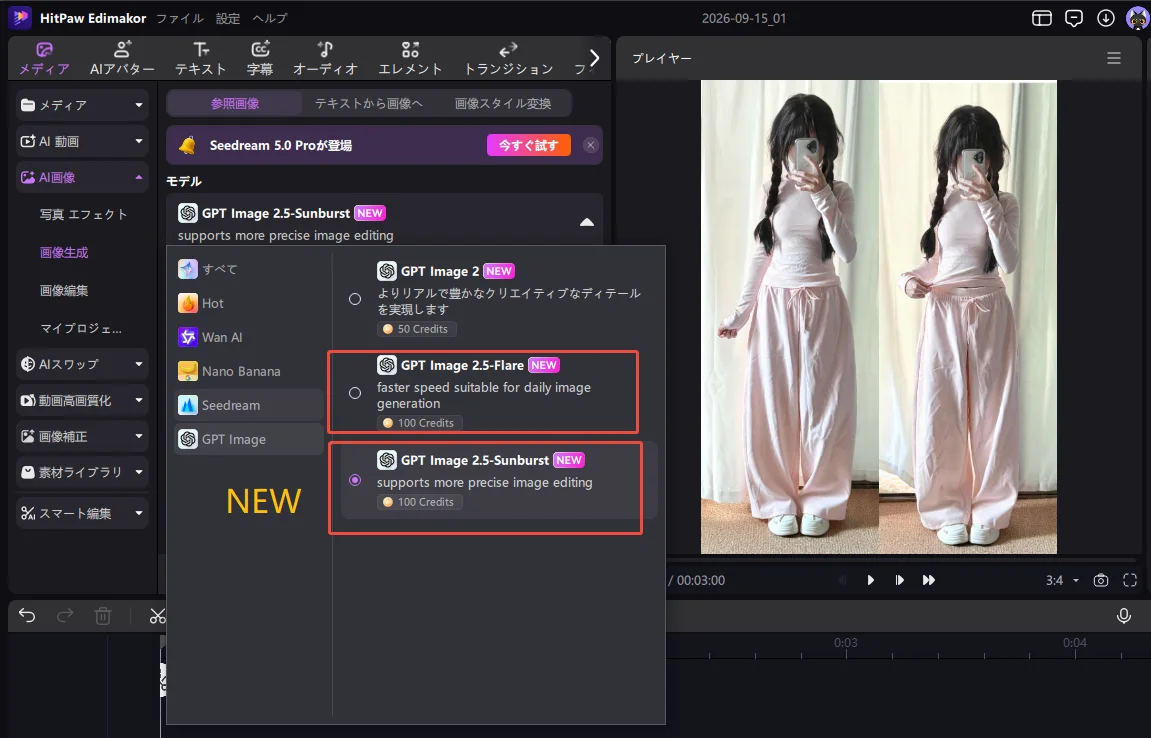Filter models by すべて
The width and height of the screenshot is (1151, 738).
[248, 269]
